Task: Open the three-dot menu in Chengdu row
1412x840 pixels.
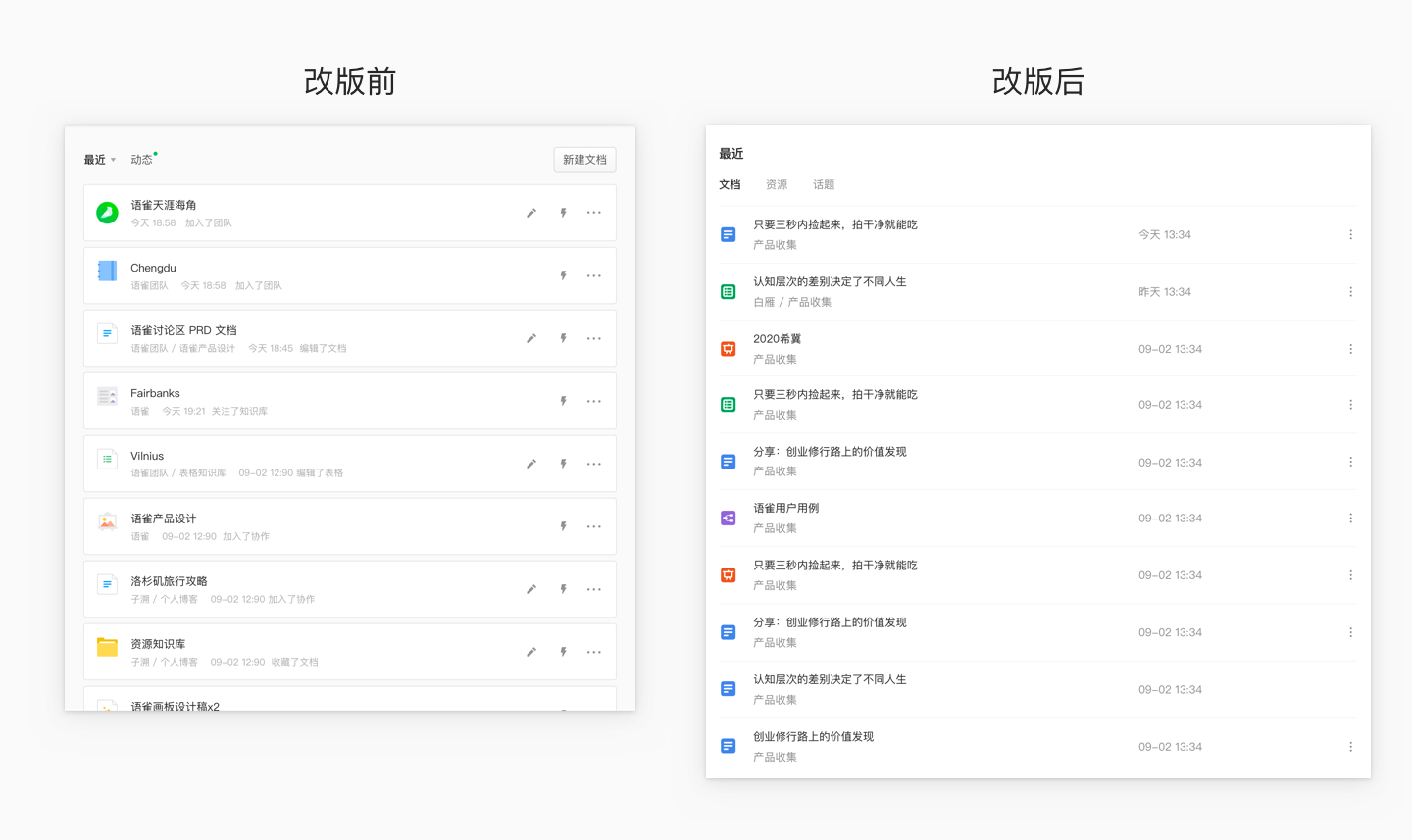Action: pos(594,275)
